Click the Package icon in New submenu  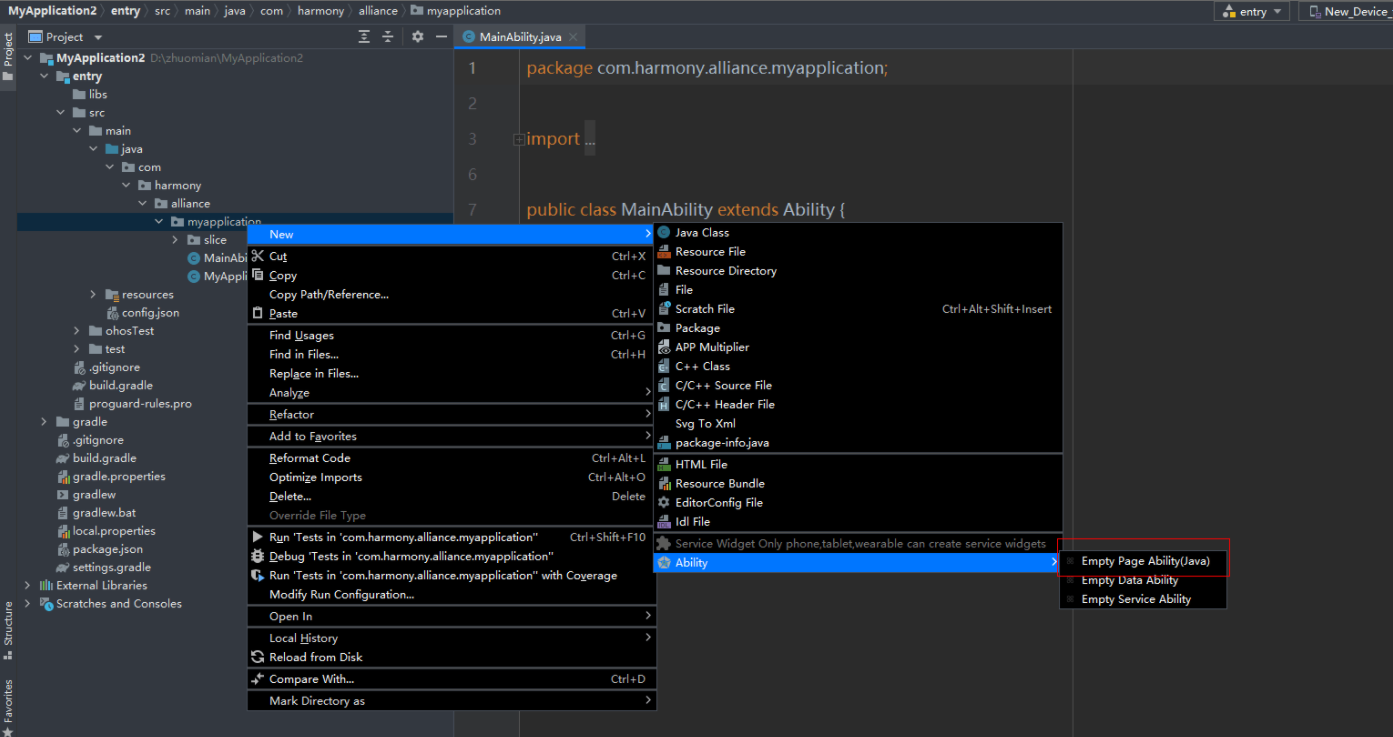tap(664, 328)
